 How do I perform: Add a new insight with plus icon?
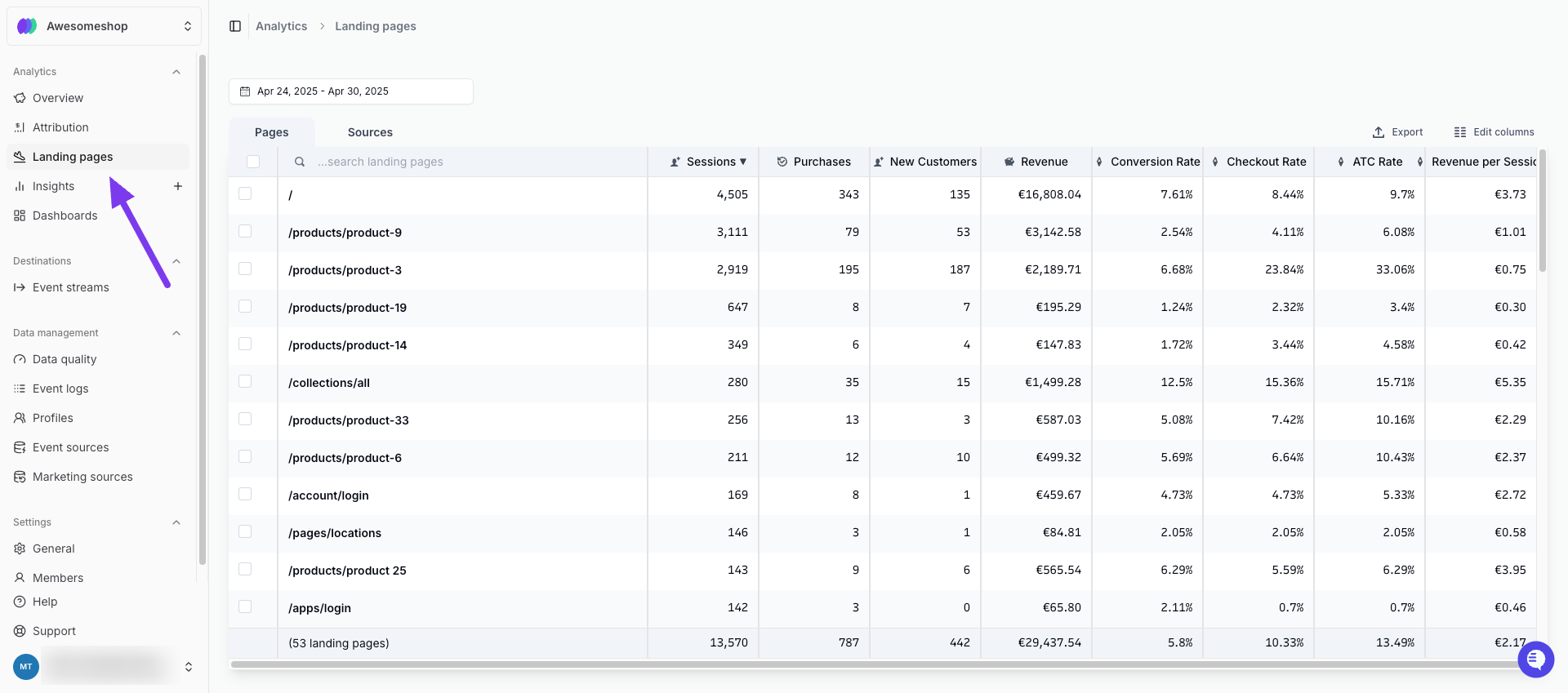[178, 186]
